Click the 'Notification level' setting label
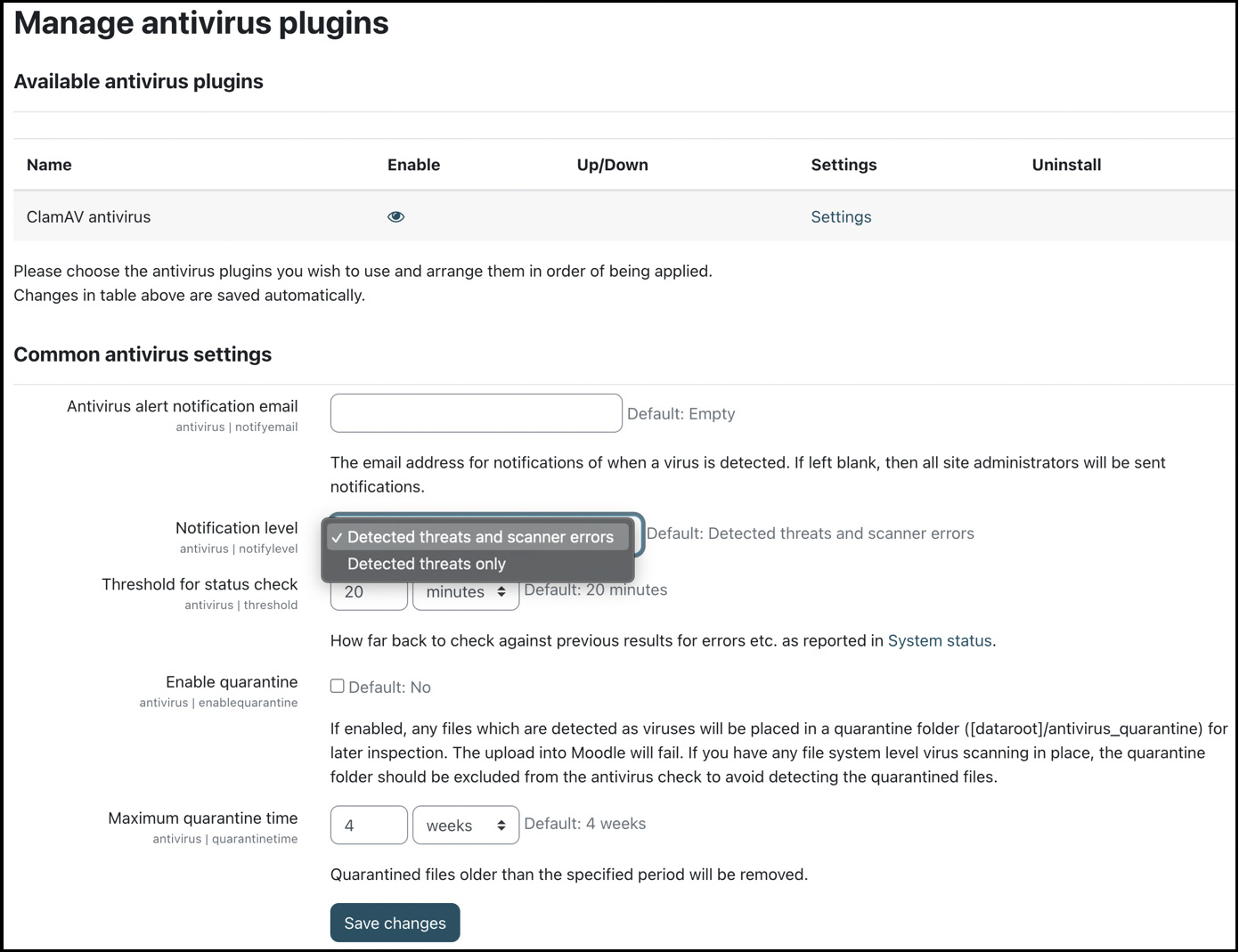1239x952 pixels. pyautogui.click(x=237, y=528)
